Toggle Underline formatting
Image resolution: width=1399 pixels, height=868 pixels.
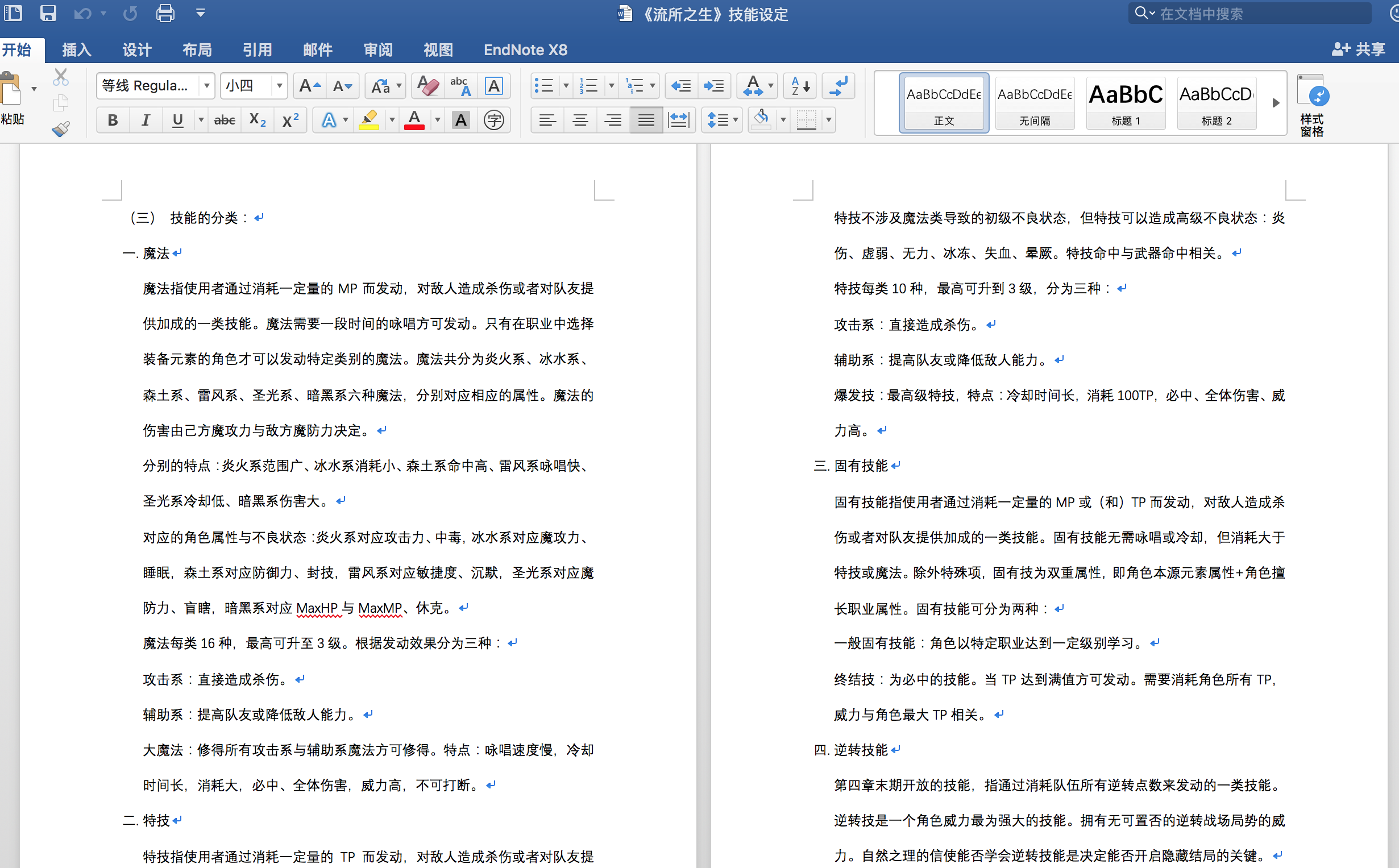(x=178, y=120)
